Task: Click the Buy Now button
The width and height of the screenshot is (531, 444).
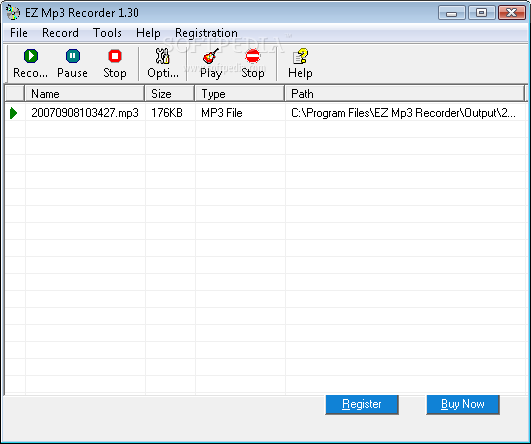Action: pyautogui.click(x=463, y=404)
